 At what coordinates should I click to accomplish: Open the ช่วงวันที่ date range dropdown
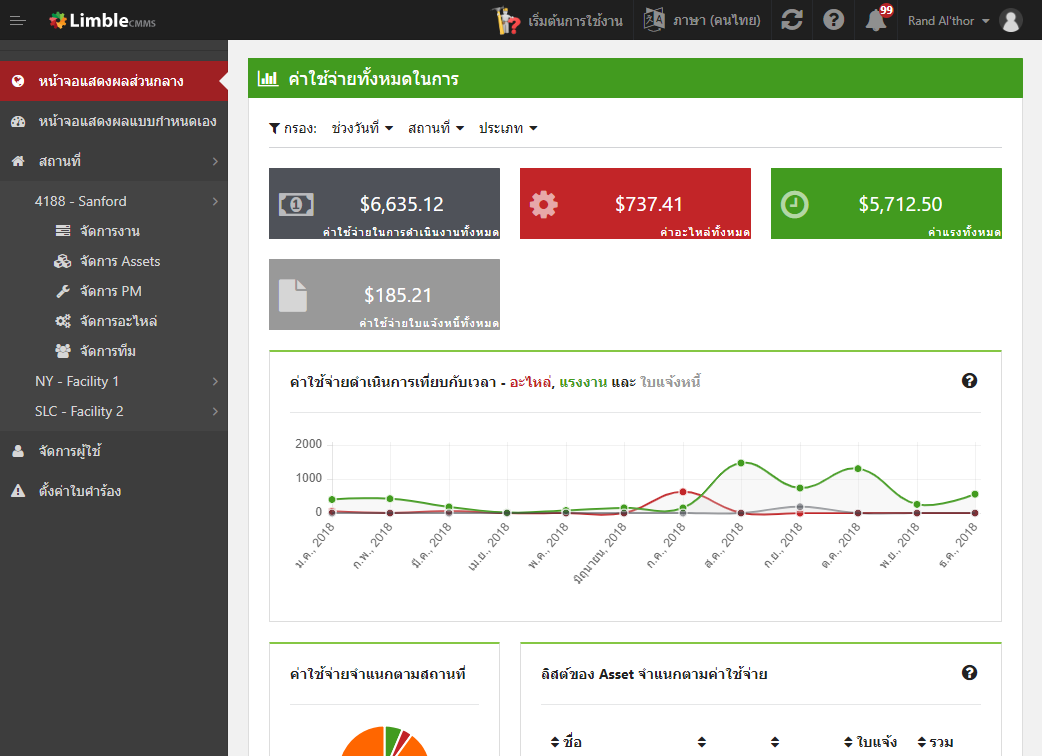click(x=362, y=128)
